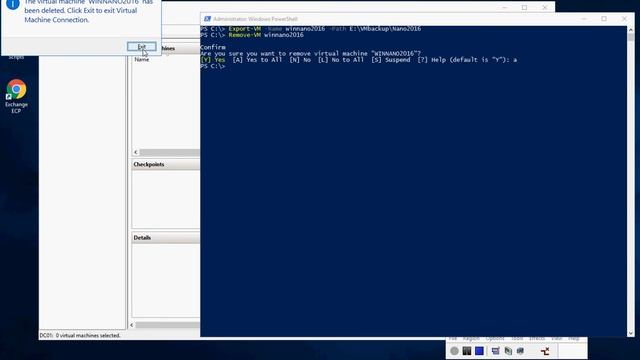Open the View menu of the recorder
The image size is (640, 360).
[x=557, y=338]
